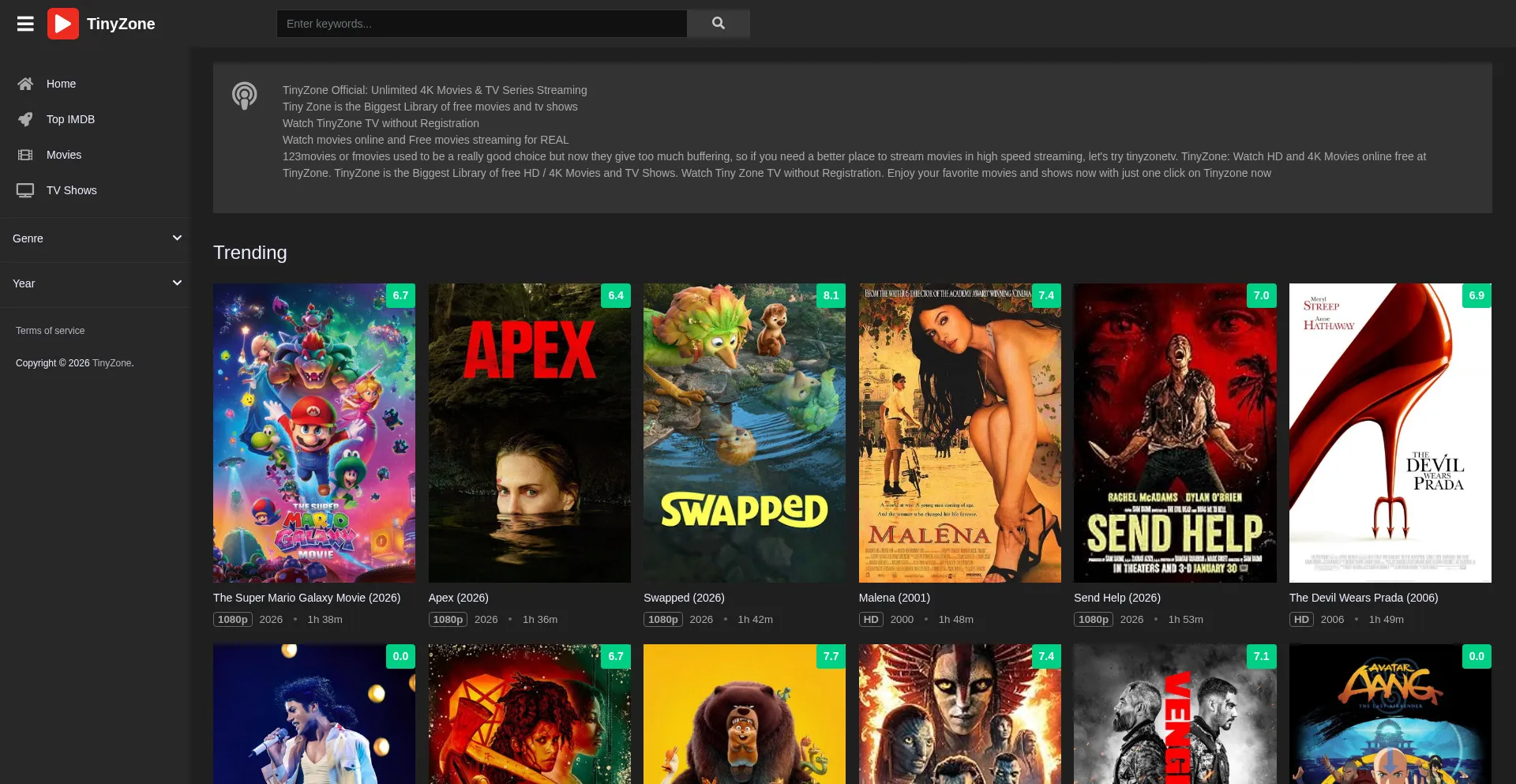Click the podcast broadcast icon in banner
Image resolution: width=1516 pixels, height=784 pixels.
245,96
